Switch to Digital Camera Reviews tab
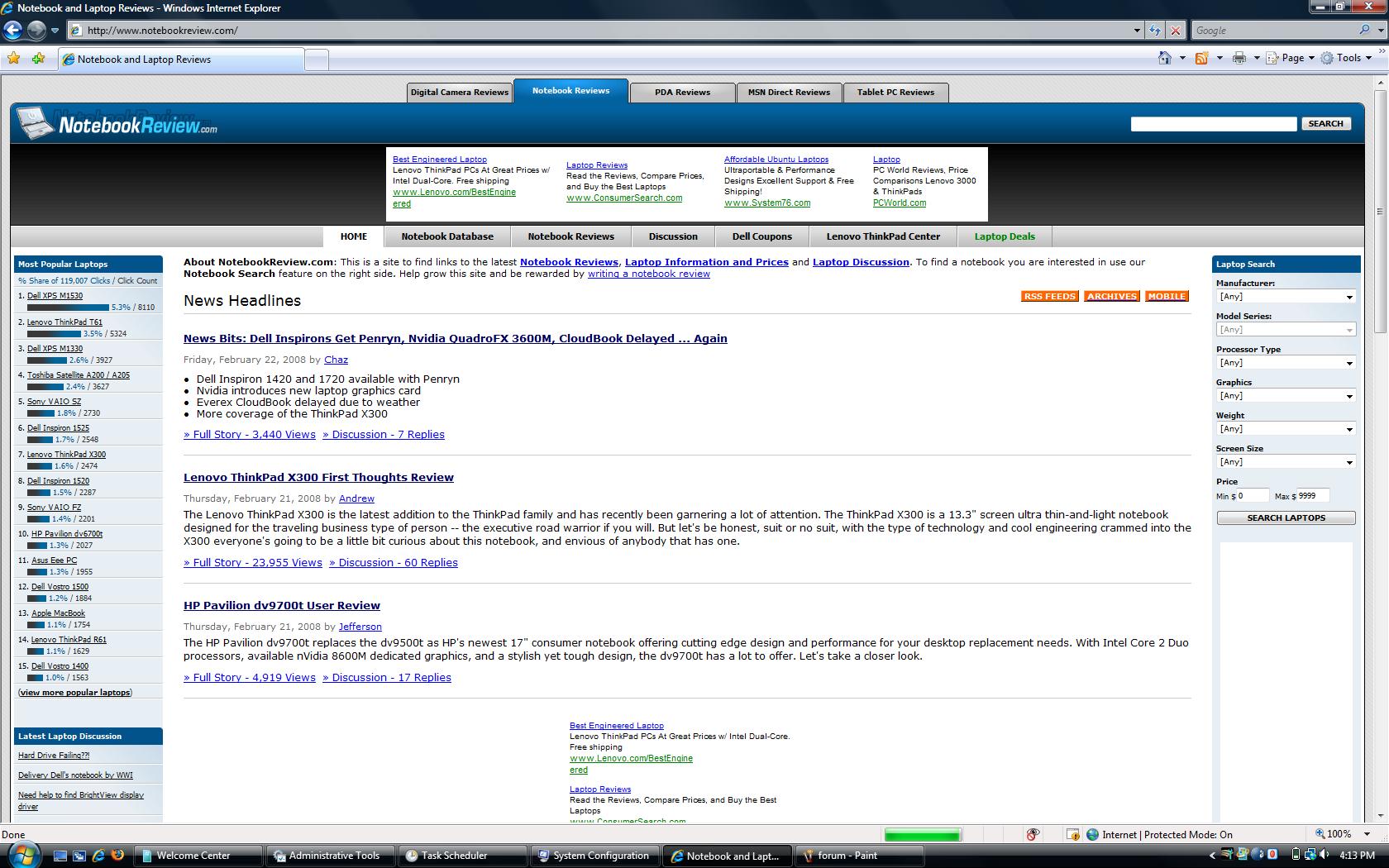The image size is (1389, 868). [460, 93]
